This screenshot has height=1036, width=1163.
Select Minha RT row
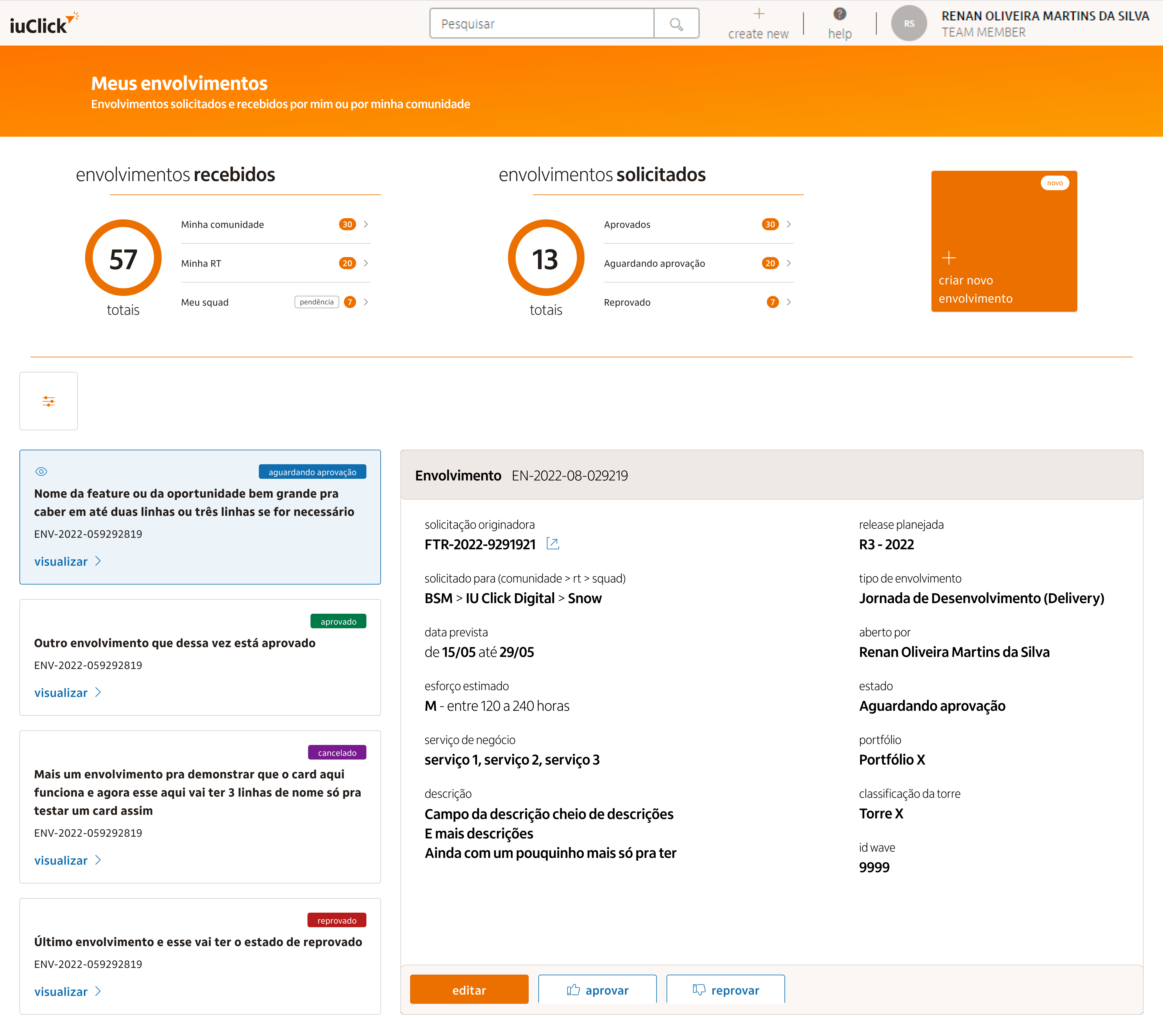pos(276,263)
